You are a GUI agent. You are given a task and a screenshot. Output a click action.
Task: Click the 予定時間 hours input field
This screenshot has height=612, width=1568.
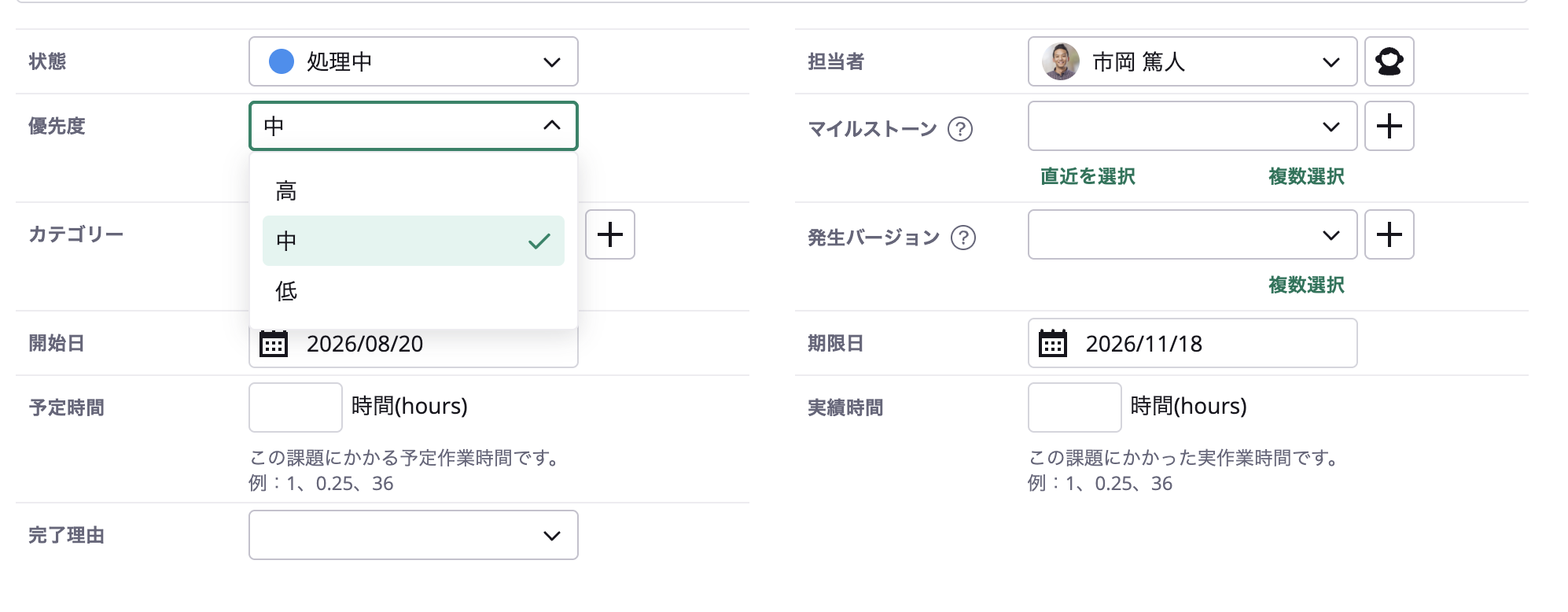(x=296, y=407)
